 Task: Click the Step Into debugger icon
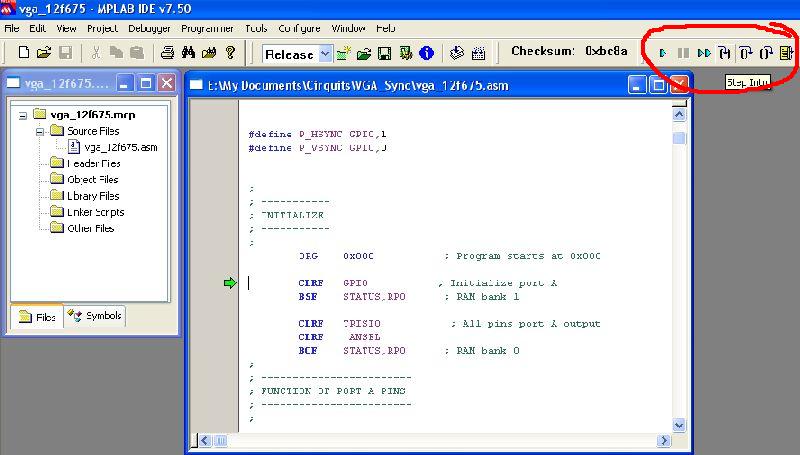pyautogui.click(x=725, y=52)
